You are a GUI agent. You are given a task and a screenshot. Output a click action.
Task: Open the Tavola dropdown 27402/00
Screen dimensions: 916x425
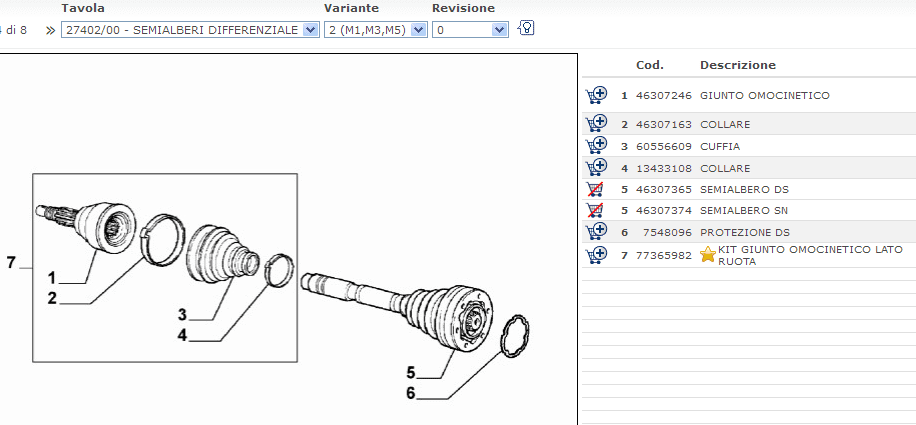(190, 30)
